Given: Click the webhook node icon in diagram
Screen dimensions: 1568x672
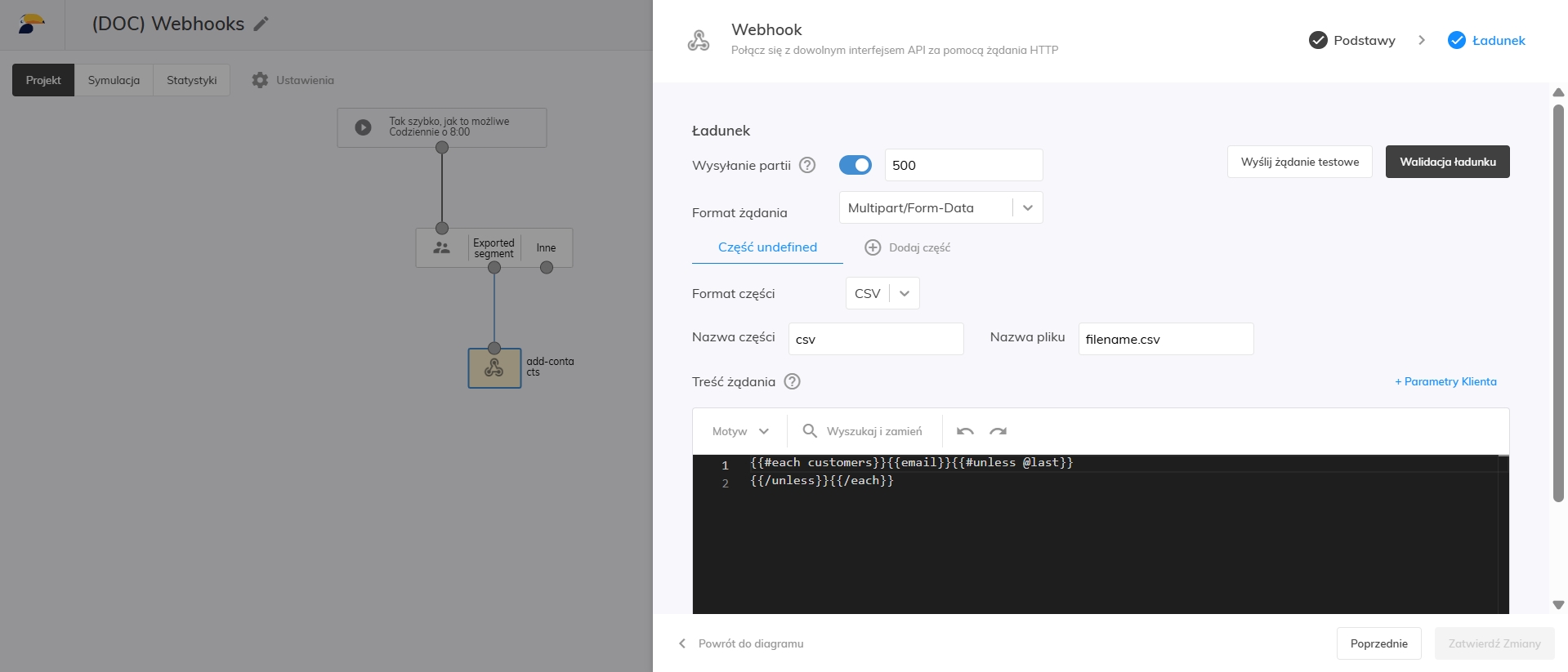Looking at the screenshot, I should click(x=494, y=368).
